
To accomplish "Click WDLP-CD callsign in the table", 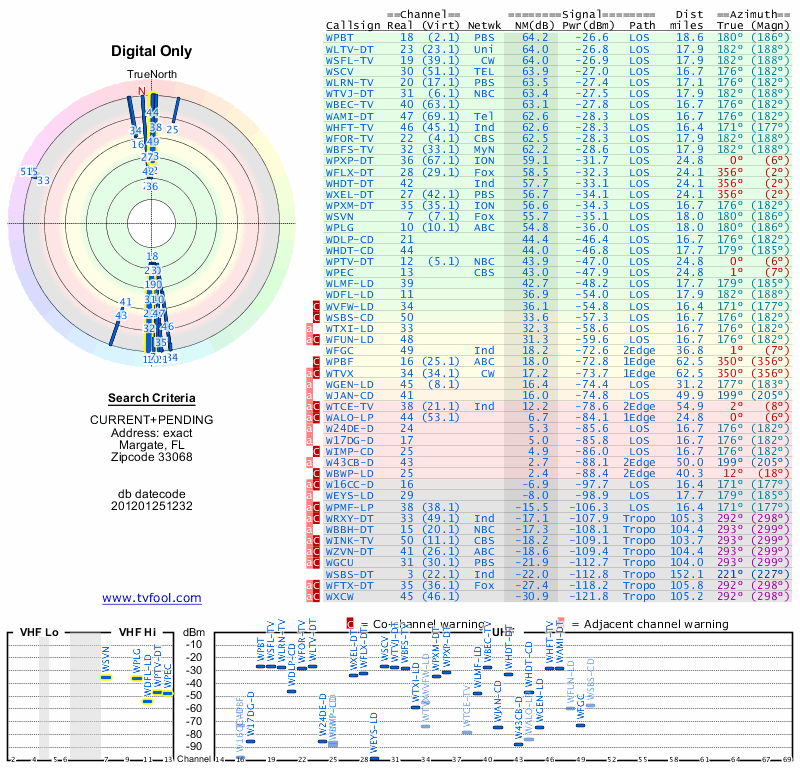I will pyautogui.click(x=349, y=239).
